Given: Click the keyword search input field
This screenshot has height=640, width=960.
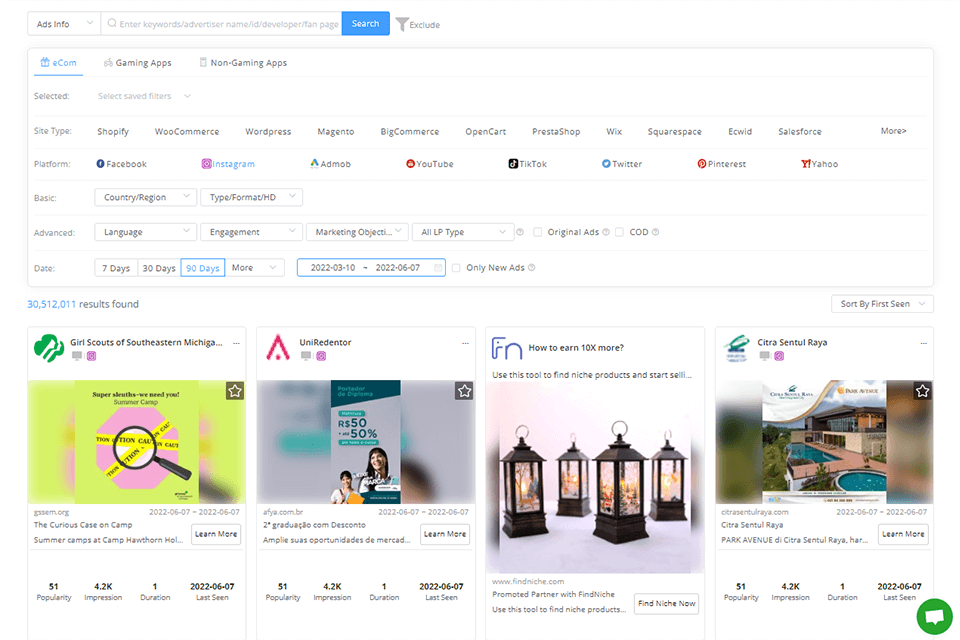Looking at the screenshot, I should tap(225, 24).
